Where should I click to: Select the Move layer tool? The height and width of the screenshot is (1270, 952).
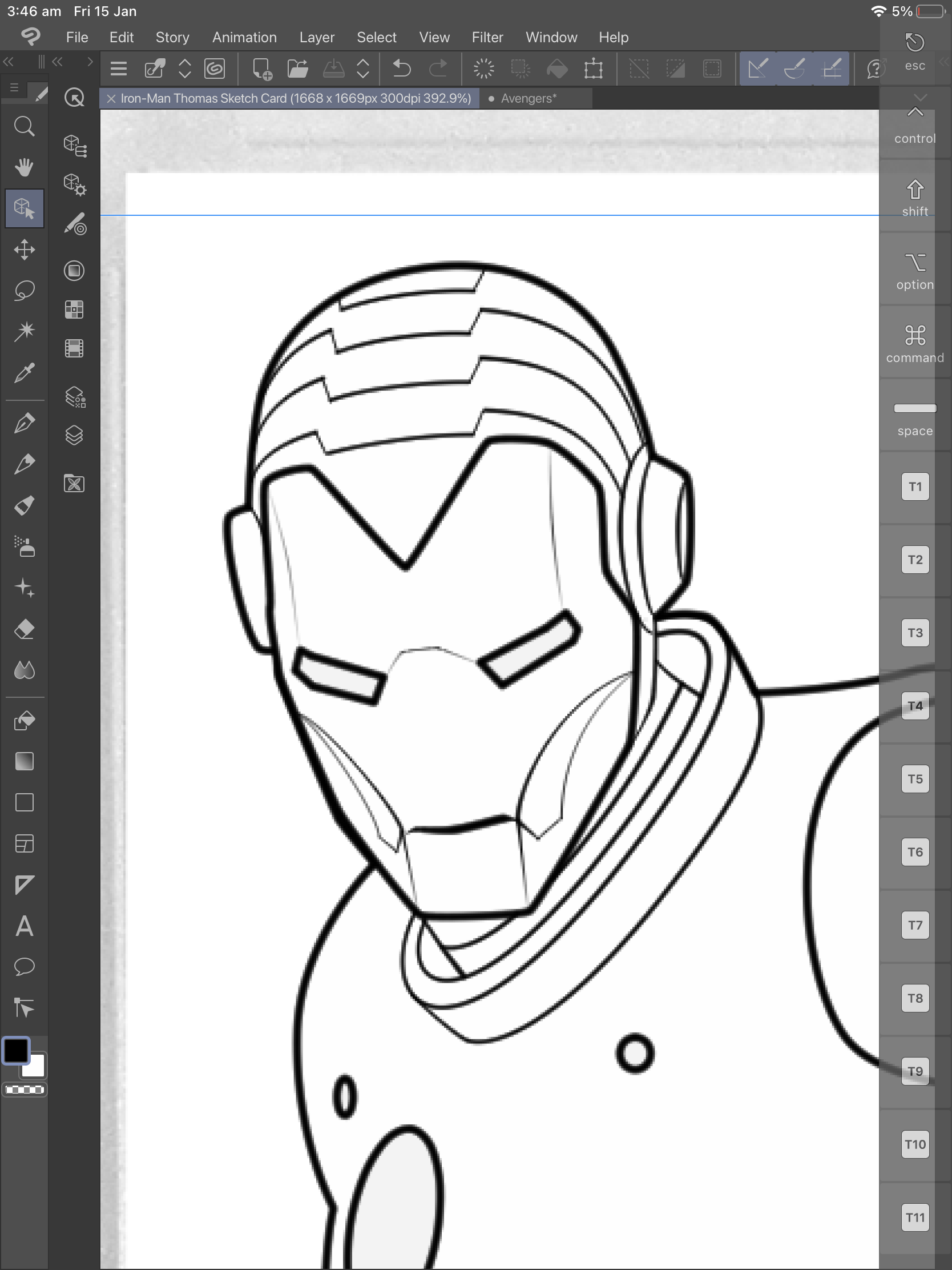coord(24,250)
